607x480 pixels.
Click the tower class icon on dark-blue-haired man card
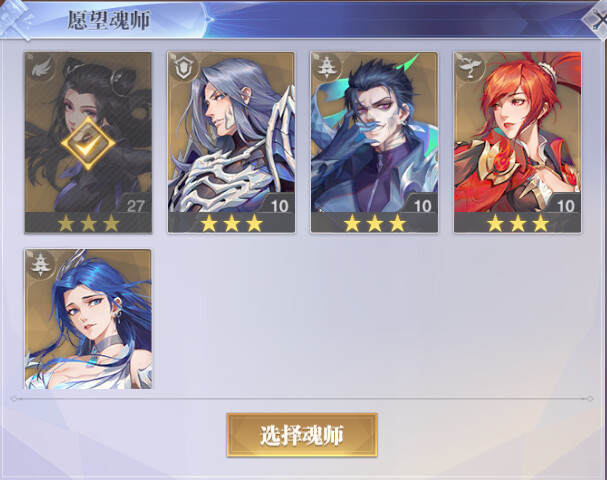tap(327, 67)
